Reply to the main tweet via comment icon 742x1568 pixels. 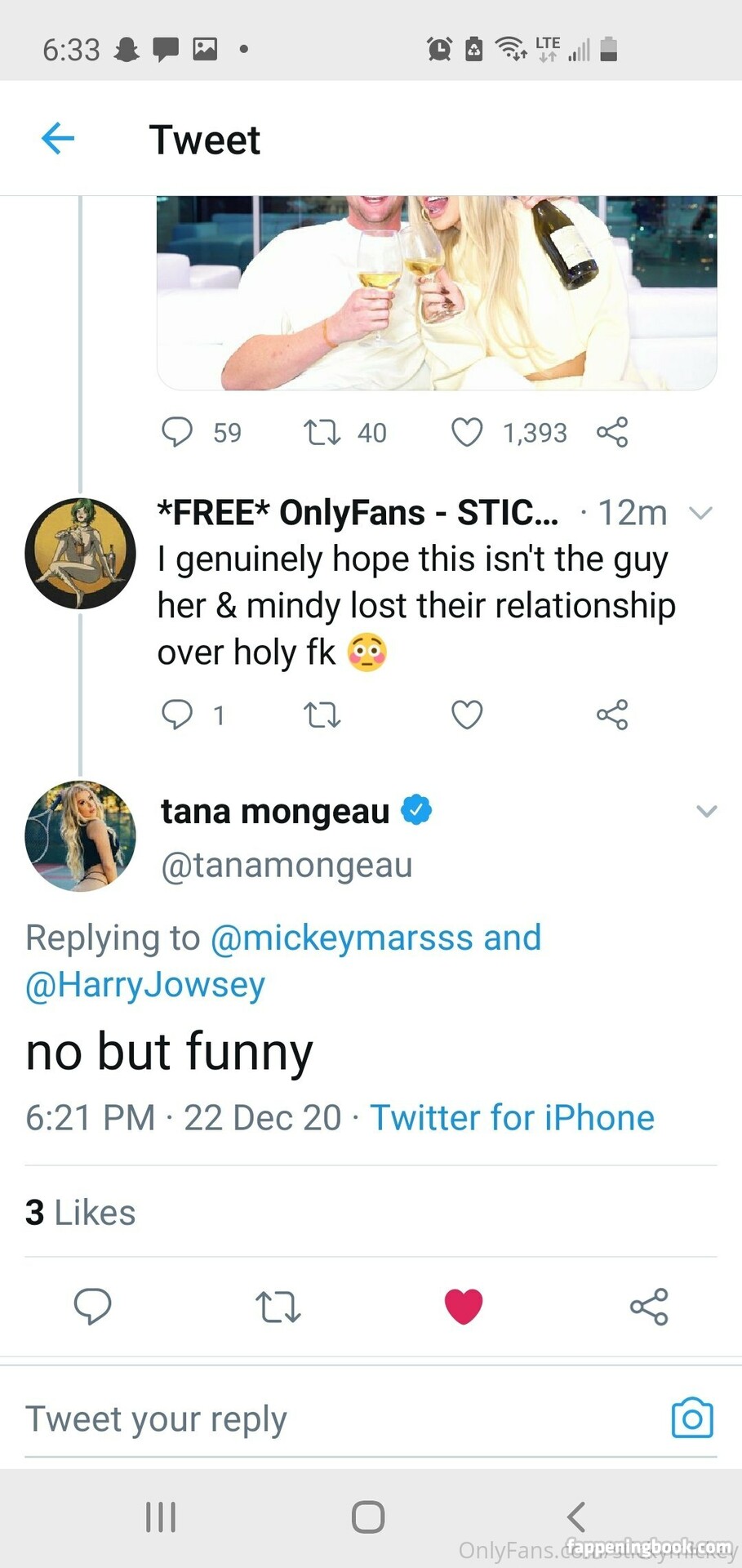tap(92, 1305)
